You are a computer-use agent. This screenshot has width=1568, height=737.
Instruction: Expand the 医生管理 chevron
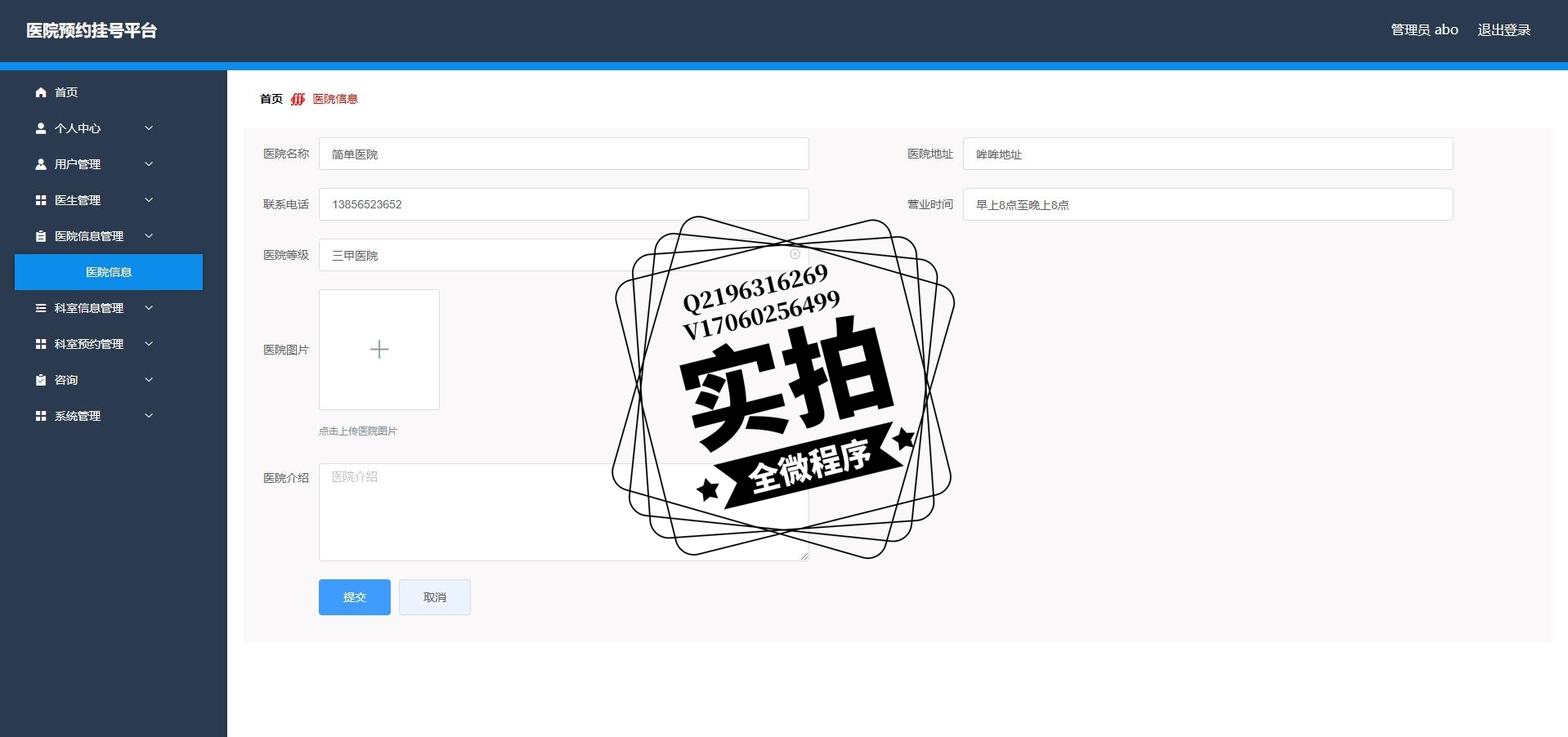click(x=149, y=200)
